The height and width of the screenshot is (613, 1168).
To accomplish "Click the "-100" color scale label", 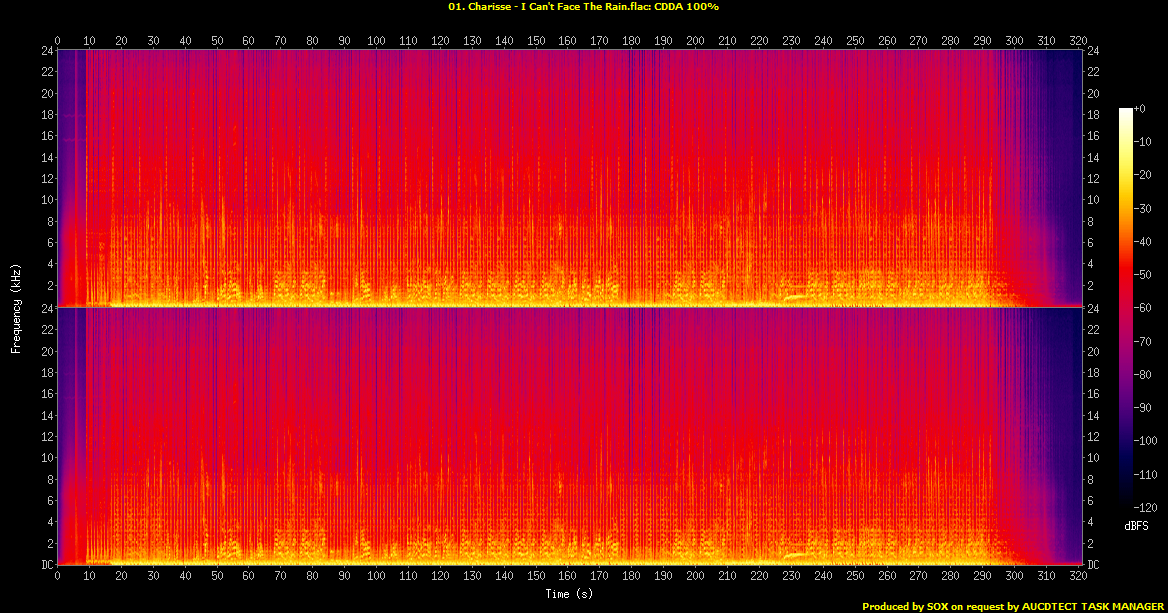I will point(1146,441).
